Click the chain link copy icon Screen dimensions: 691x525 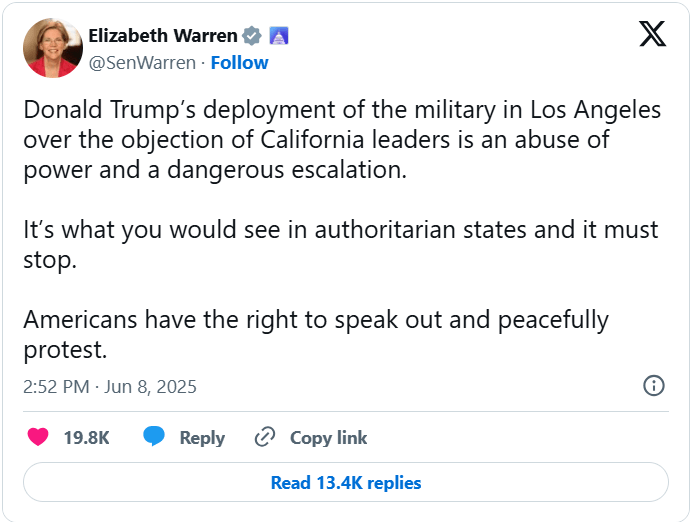point(265,437)
